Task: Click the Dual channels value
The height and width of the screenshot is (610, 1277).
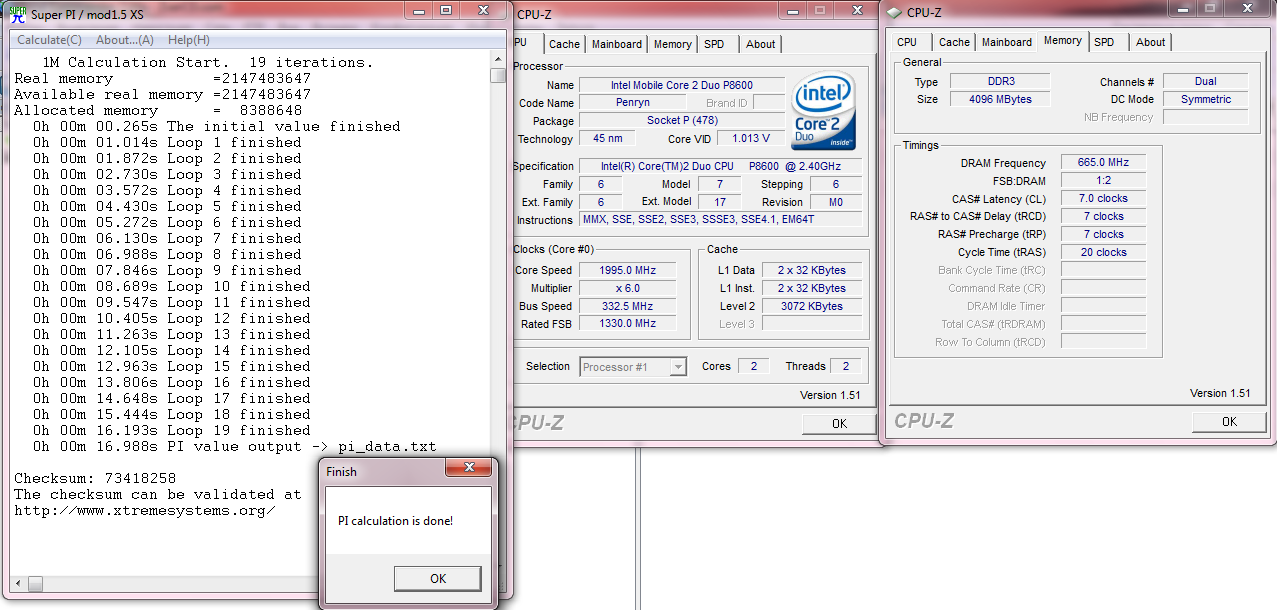Action: [1205, 81]
